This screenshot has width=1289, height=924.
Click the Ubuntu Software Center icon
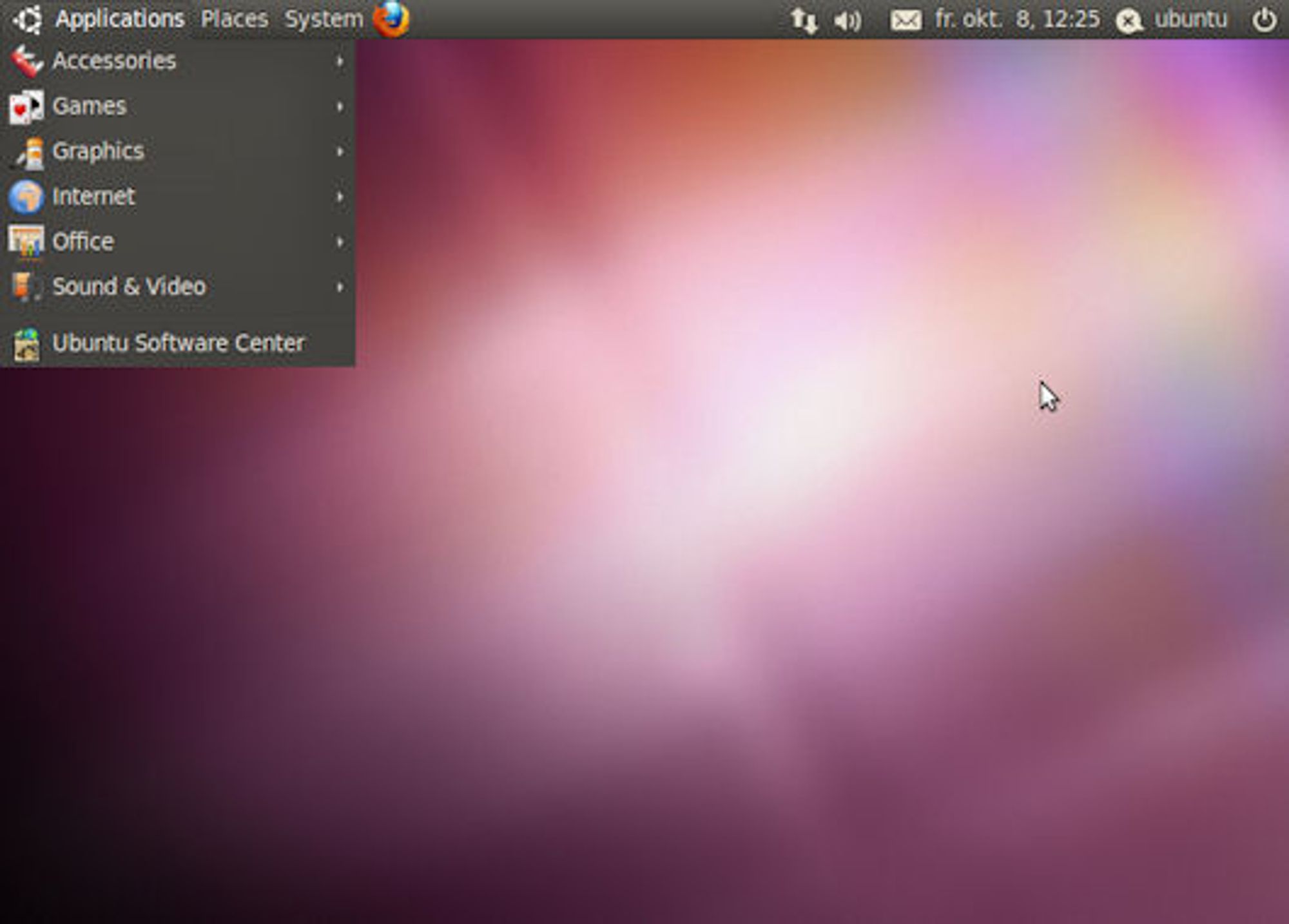pyautogui.click(x=26, y=343)
